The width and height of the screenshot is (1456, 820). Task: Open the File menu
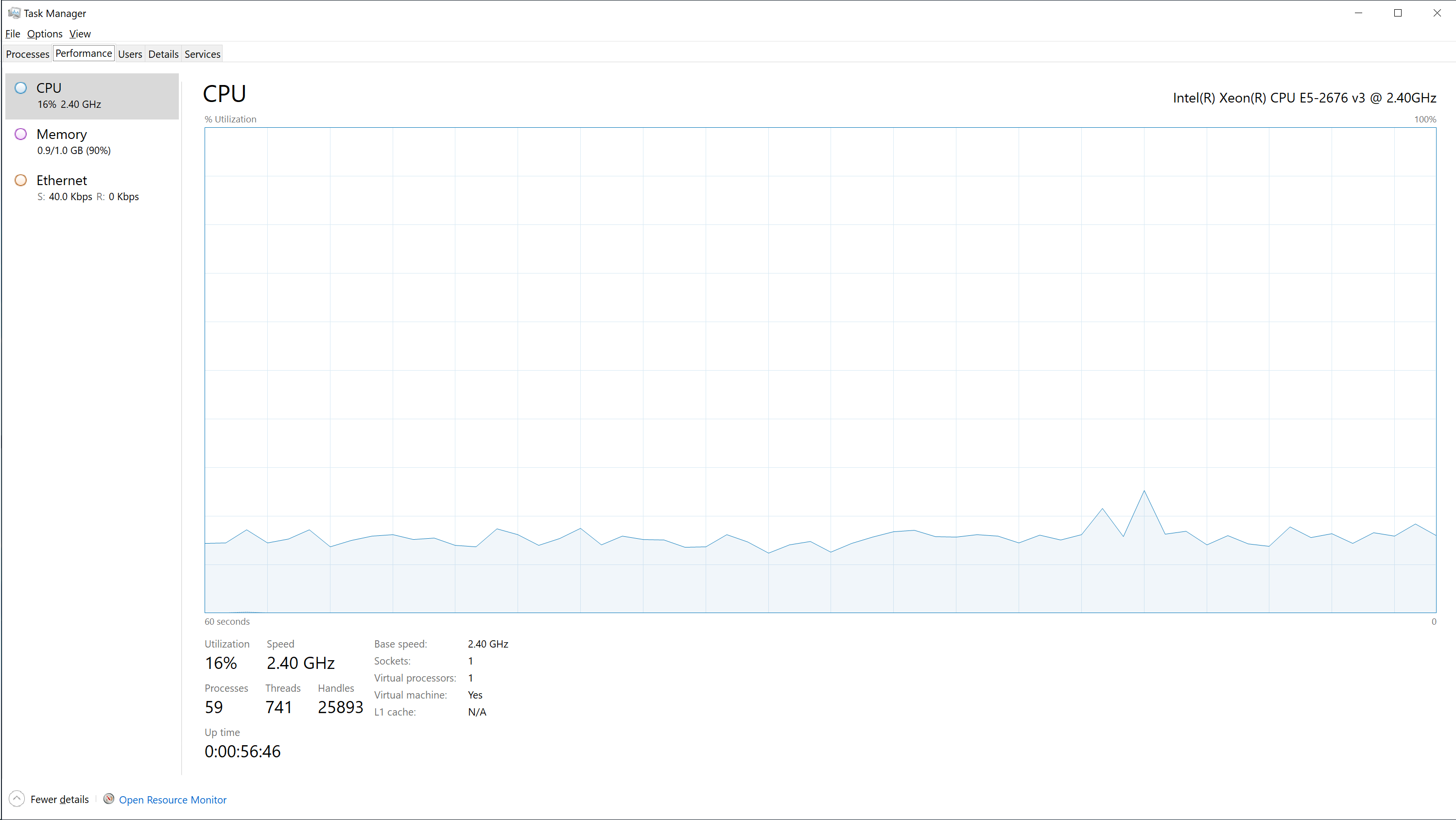coord(13,34)
